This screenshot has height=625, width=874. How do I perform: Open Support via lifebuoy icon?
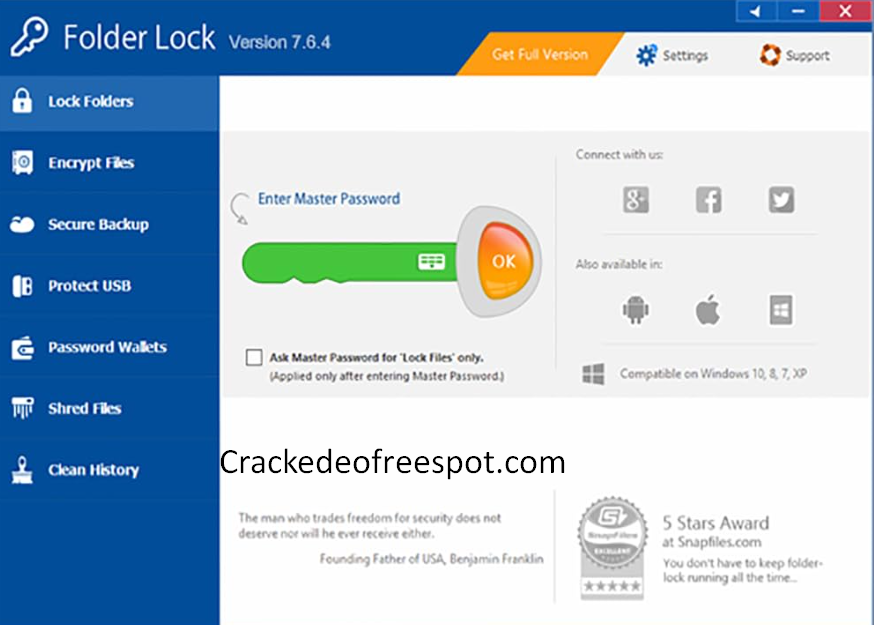point(770,55)
